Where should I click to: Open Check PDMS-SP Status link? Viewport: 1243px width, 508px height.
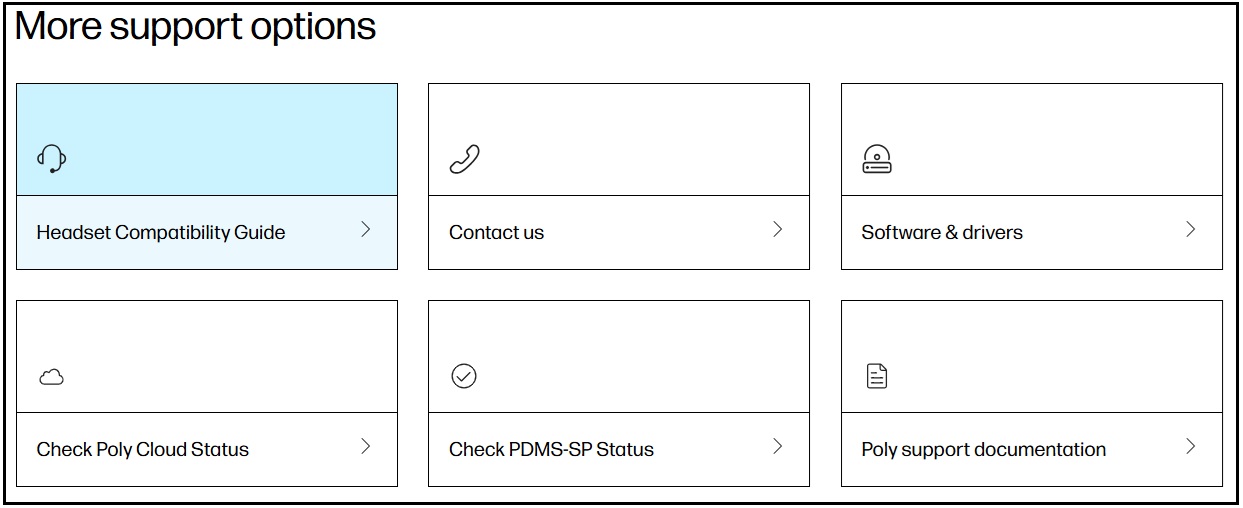[x=551, y=450]
